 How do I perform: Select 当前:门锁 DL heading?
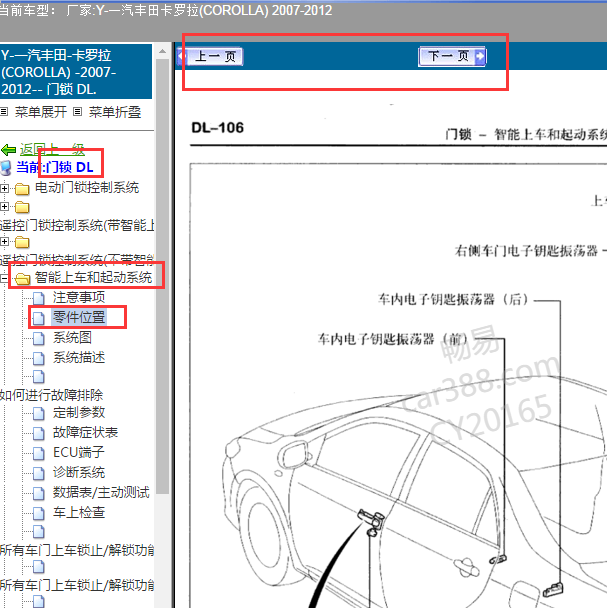tap(55, 167)
